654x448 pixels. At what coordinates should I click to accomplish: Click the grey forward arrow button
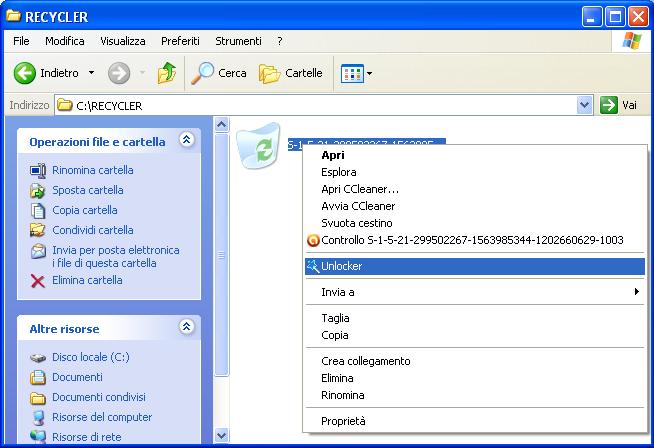[119, 73]
